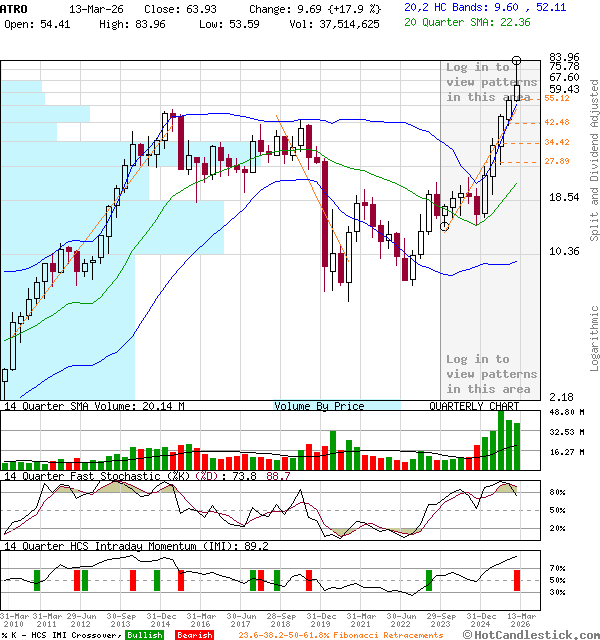Click the Volume By Price label
Image resolution: width=600 pixels, height=640 pixels.
click(319, 406)
